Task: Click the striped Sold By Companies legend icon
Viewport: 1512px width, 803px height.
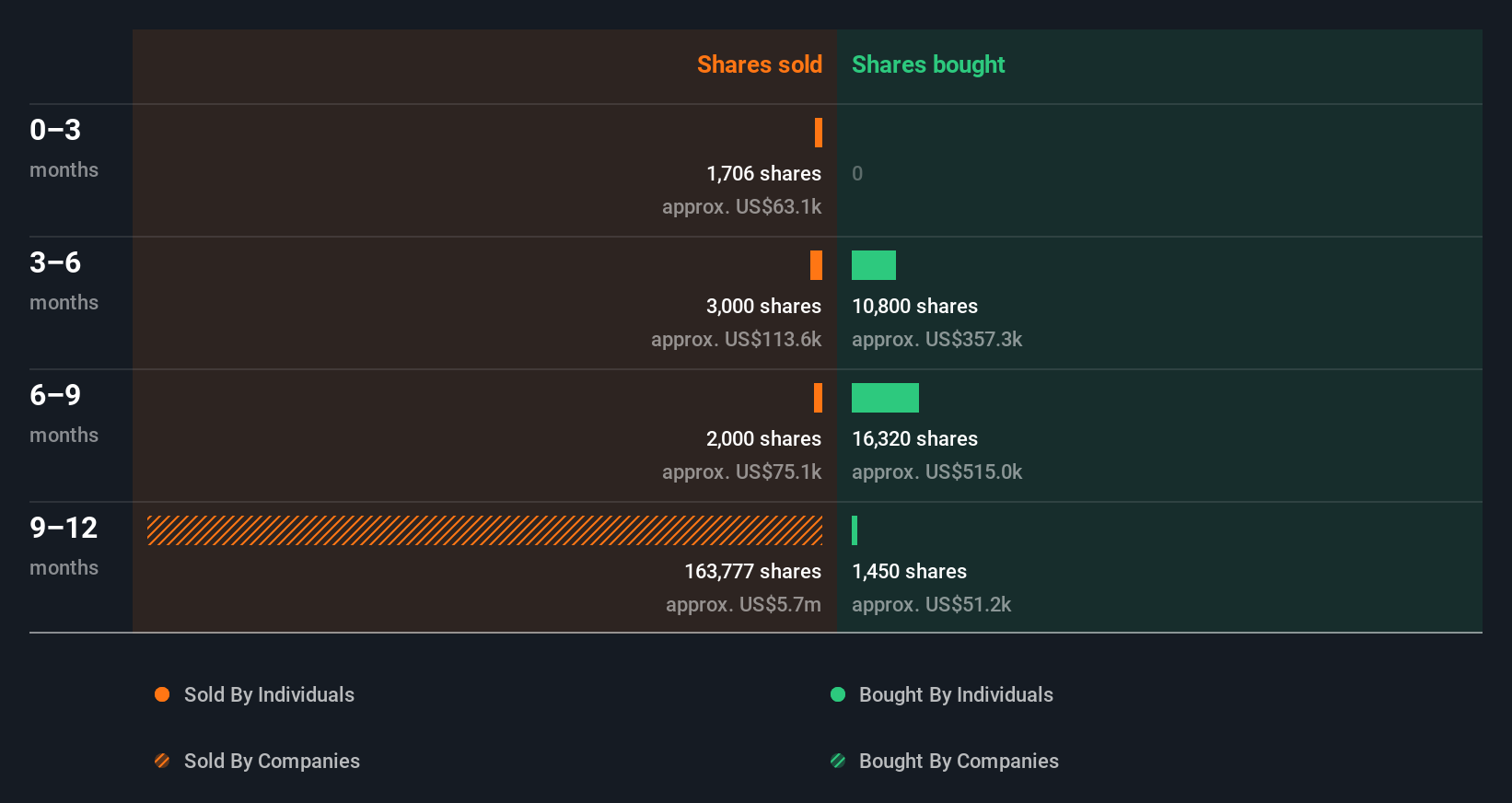Action: coord(162,761)
